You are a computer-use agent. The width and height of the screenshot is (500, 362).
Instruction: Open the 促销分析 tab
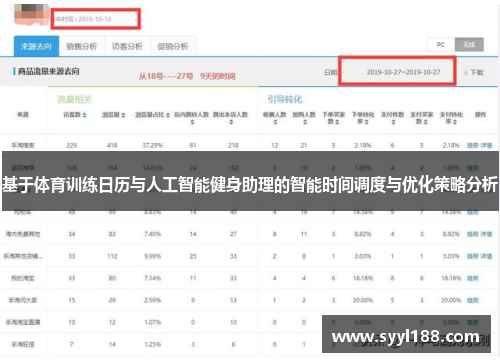[173, 46]
